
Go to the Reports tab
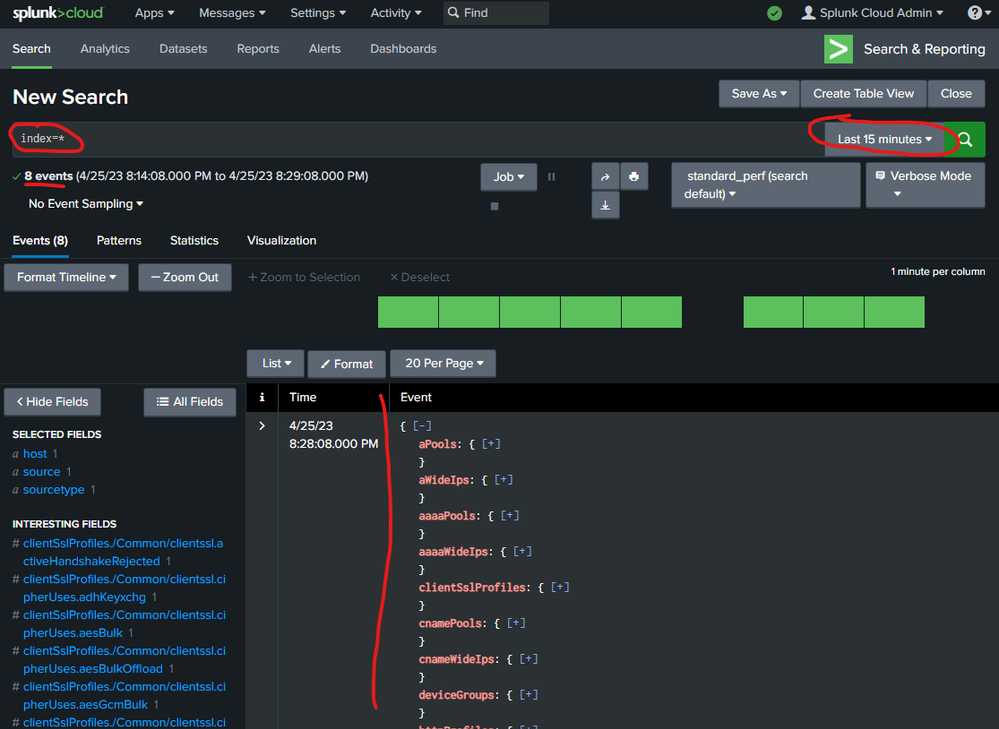[x=258, y=49]
